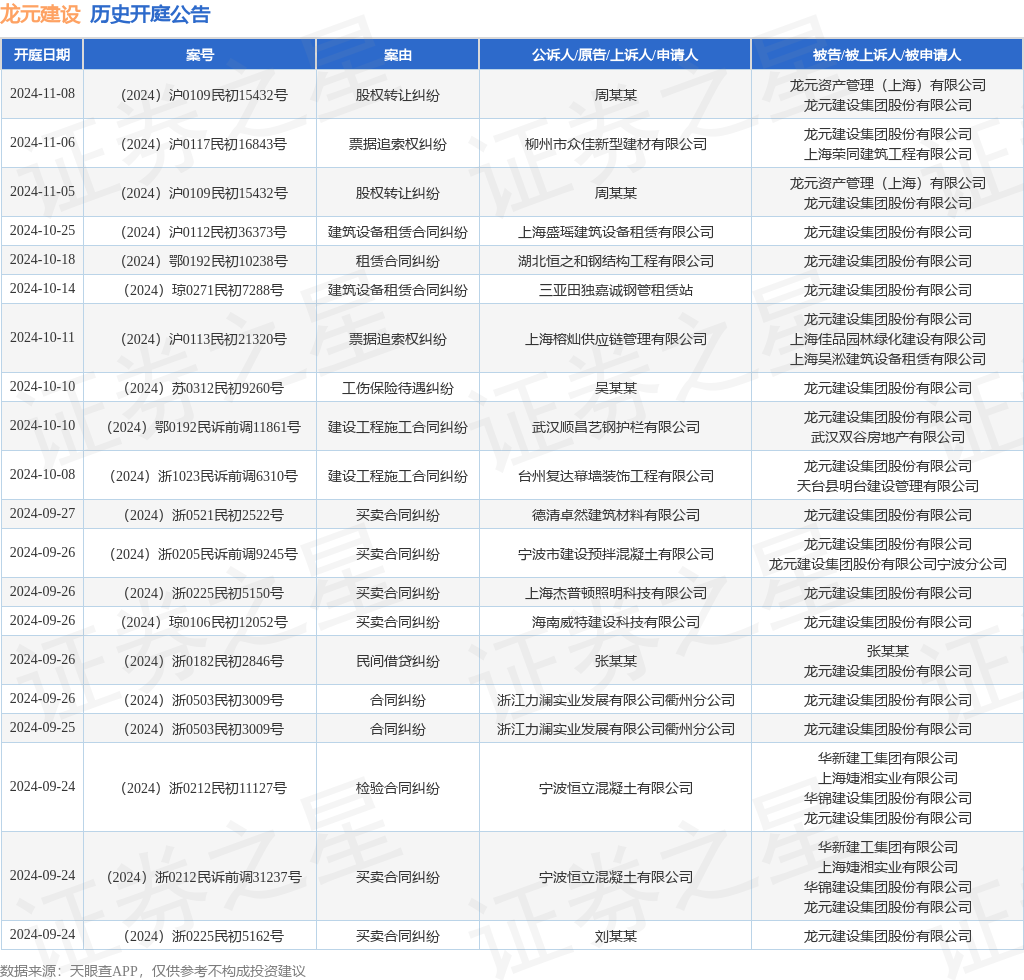Click case number 沪0117民初16843号
Viewport: 1024px width, 980px height.
204,144
